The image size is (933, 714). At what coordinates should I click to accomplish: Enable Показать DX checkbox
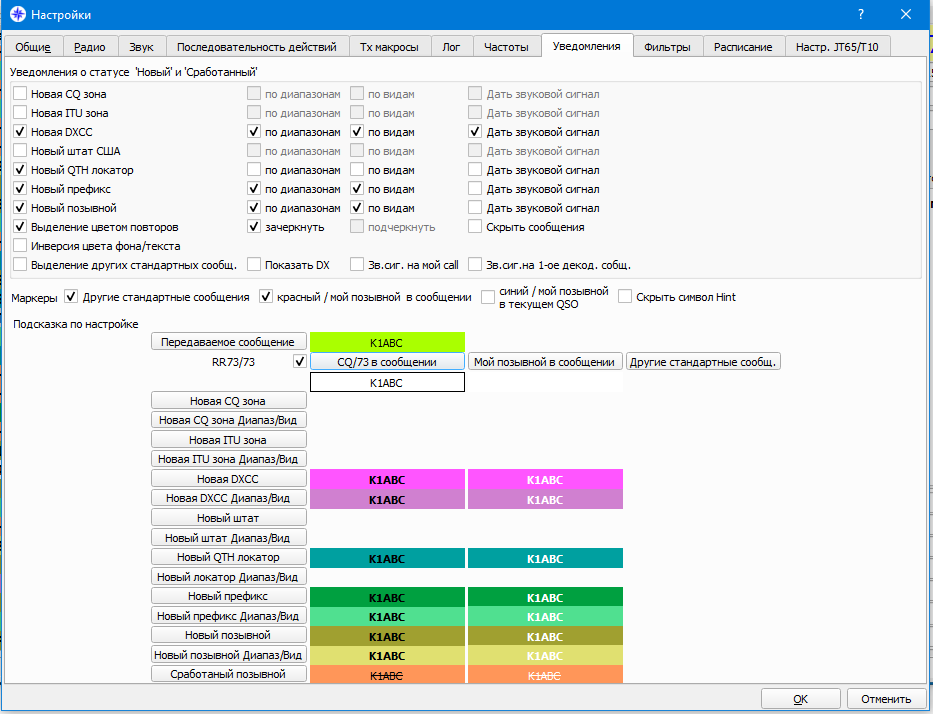(254, 265)
